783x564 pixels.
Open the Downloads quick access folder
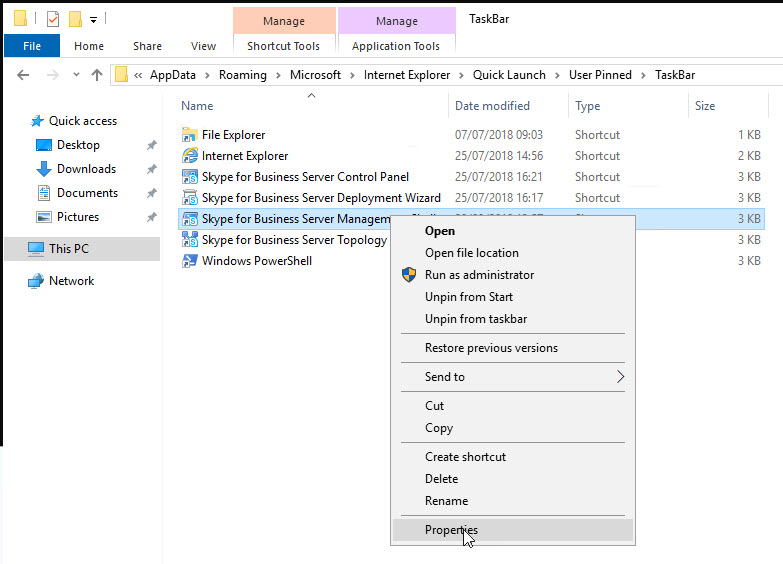(x=86, y=169)
